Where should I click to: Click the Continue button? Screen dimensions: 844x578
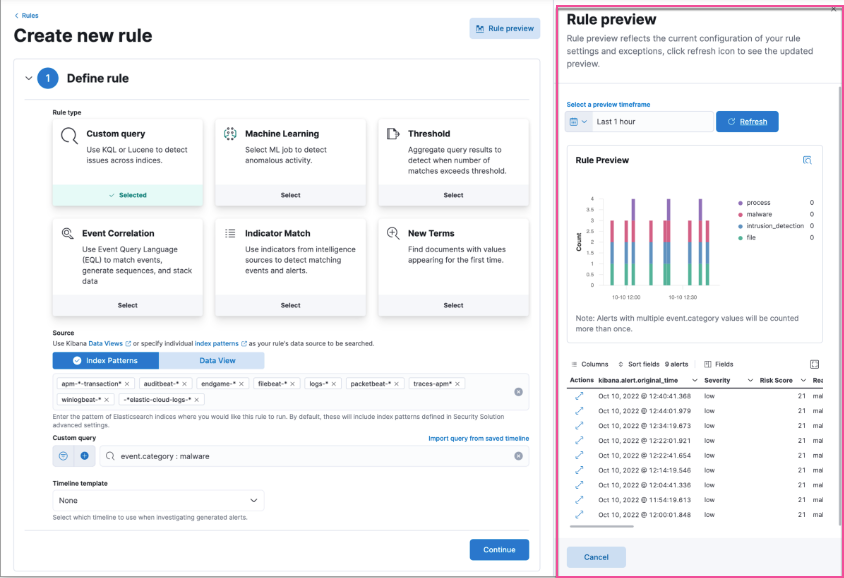point(499,549)
